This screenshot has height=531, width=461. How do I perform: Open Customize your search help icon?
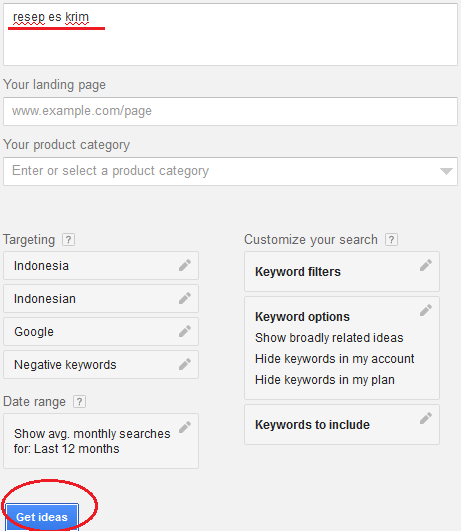pos(391,240)
